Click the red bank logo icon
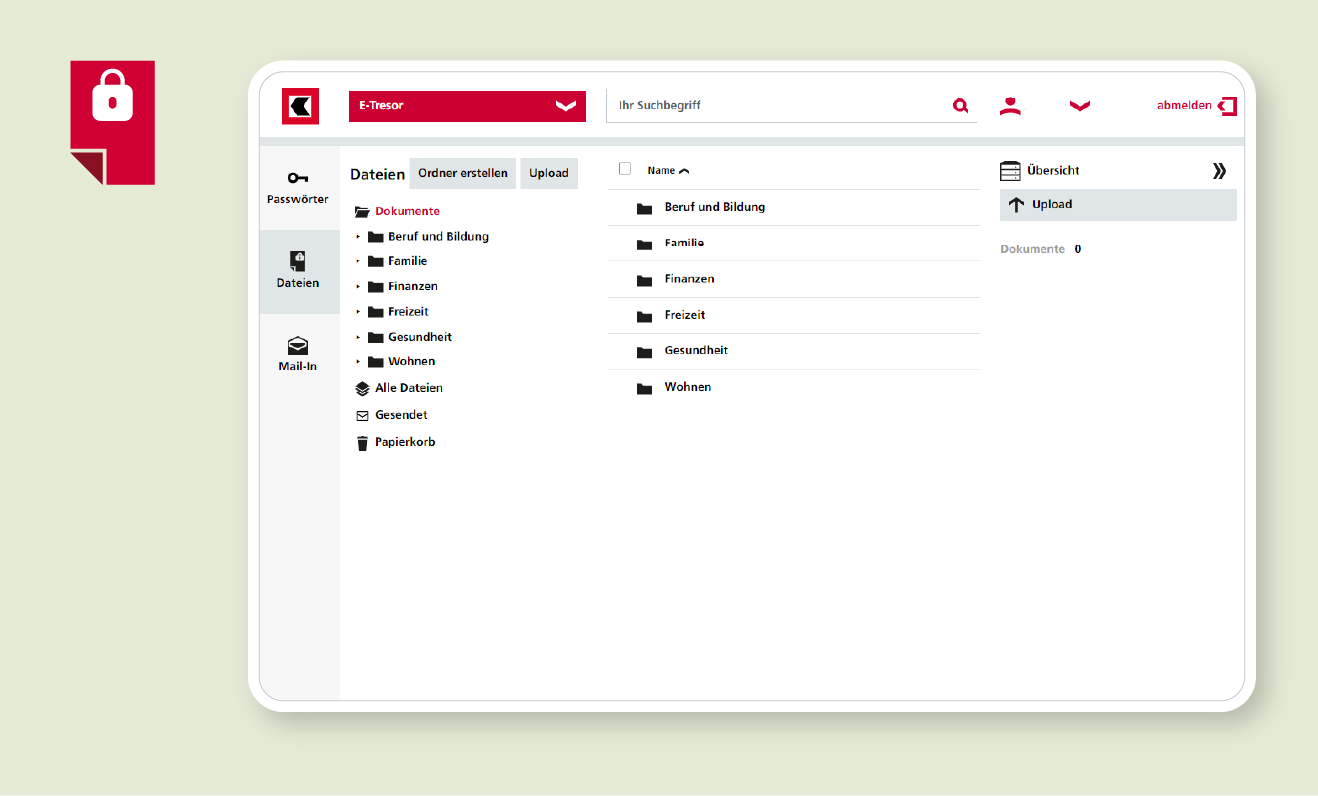Screen dimensions: 1318x796 [300, 106]
